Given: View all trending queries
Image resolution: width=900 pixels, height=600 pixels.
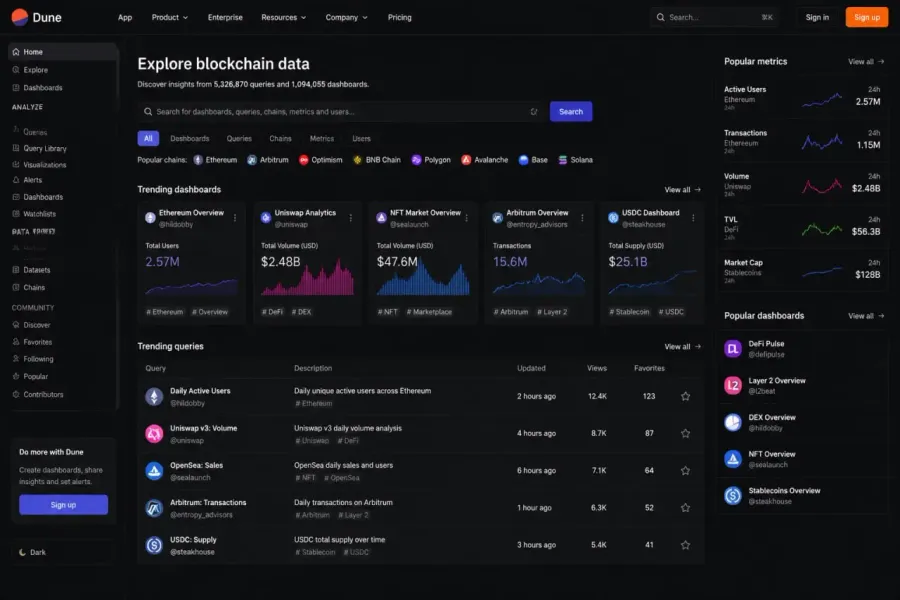Looking at the screenshot, I should tap(682, 347).
